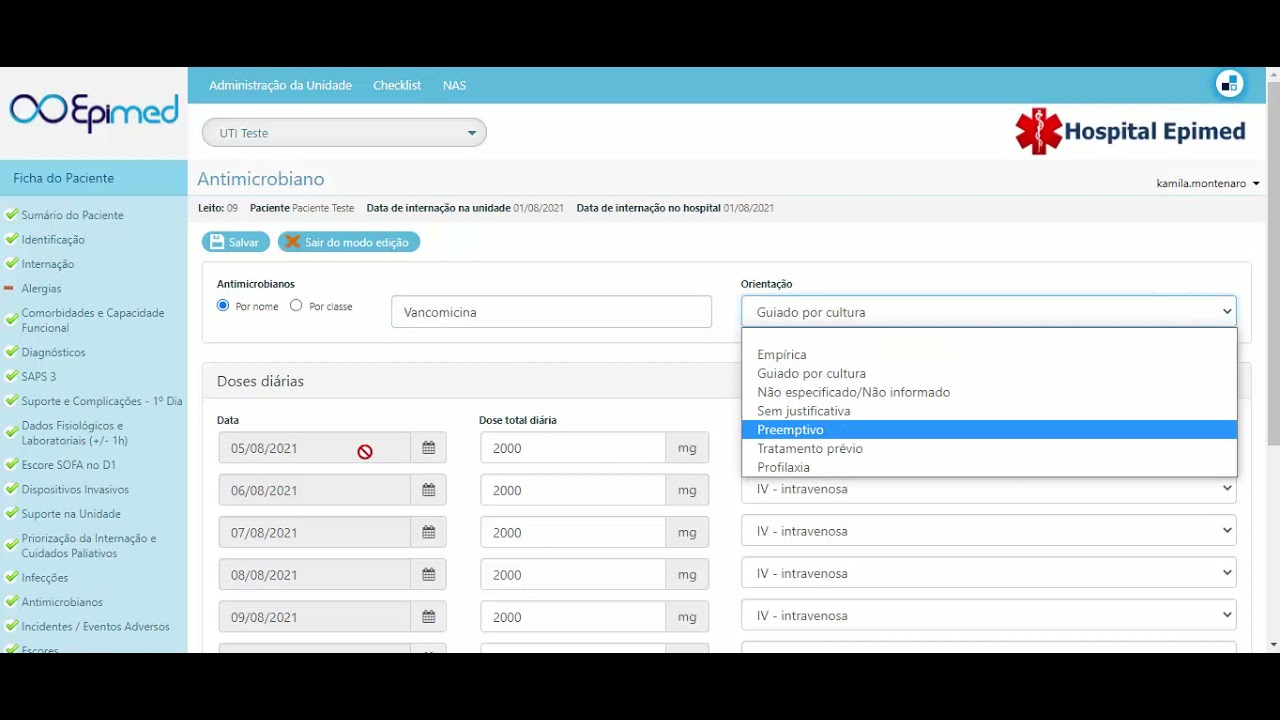Click the dash icon beside Alergias
The image size is (1280, 720).
(9, 288)
